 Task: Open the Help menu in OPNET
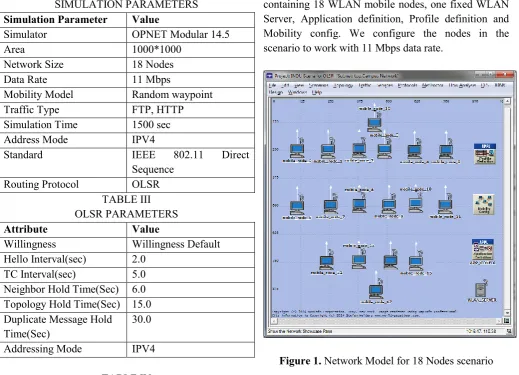click(317, 92)
